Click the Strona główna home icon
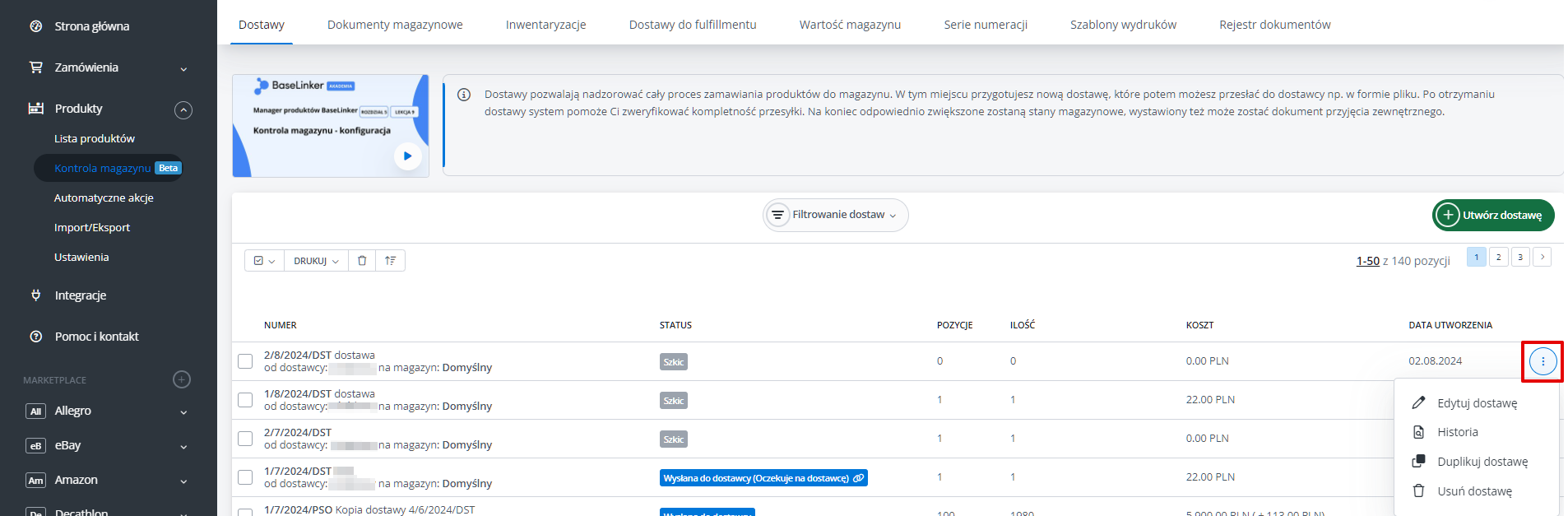Viewport: 1568px width, 516px height. click(35, 26)
